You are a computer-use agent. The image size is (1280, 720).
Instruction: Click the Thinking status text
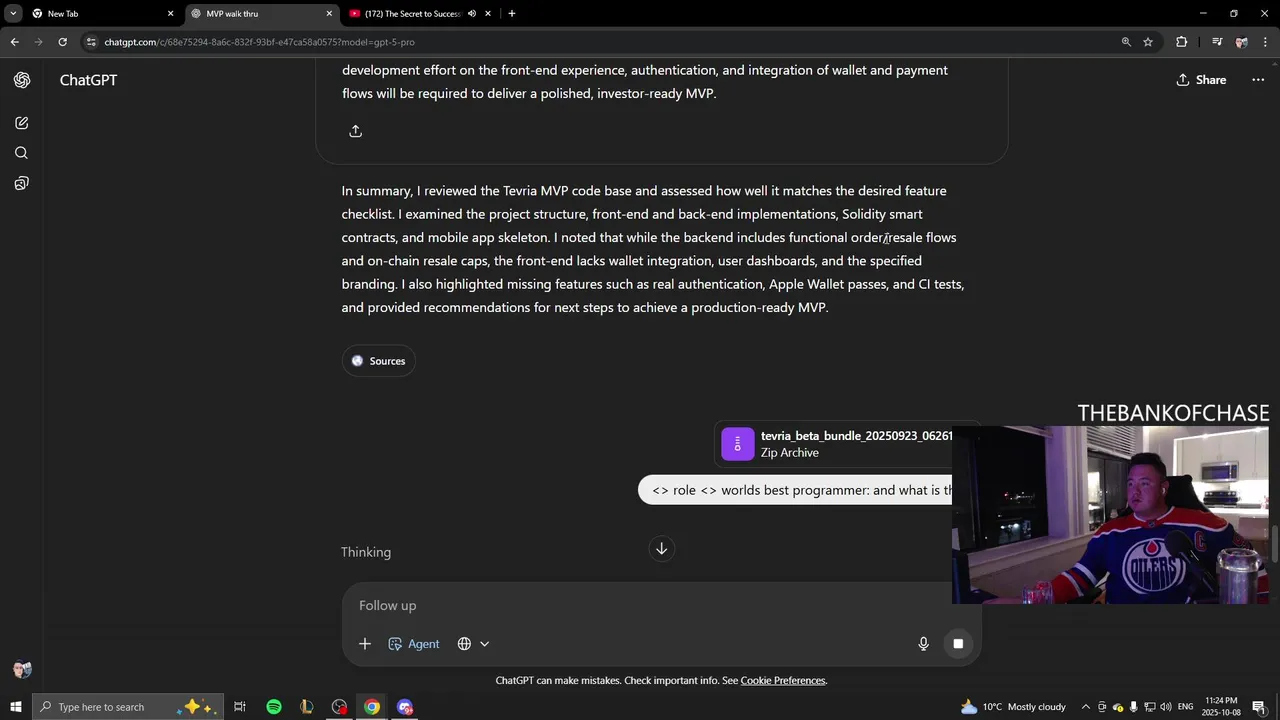click(366, 552)
